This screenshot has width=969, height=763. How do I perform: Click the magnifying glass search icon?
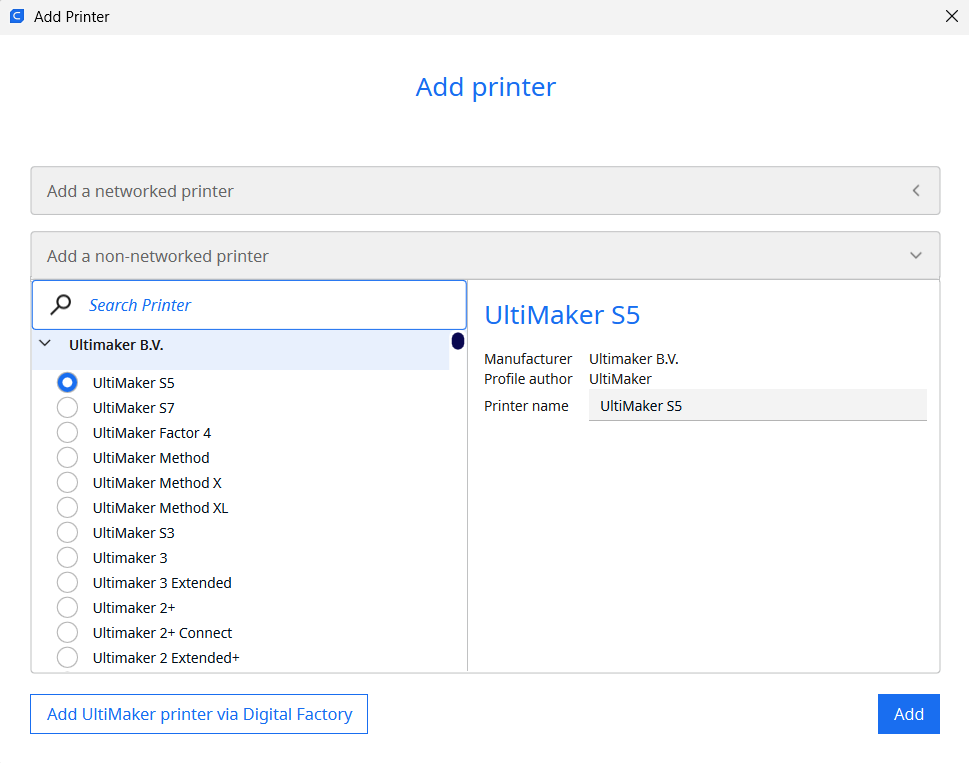point(62,305)
